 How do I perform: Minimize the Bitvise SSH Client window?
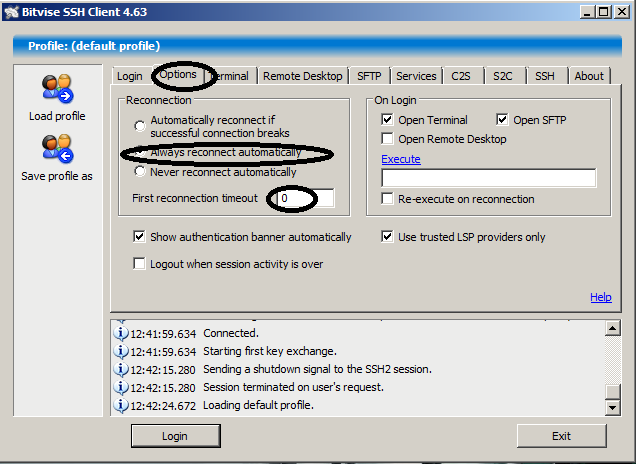[587, 12]
